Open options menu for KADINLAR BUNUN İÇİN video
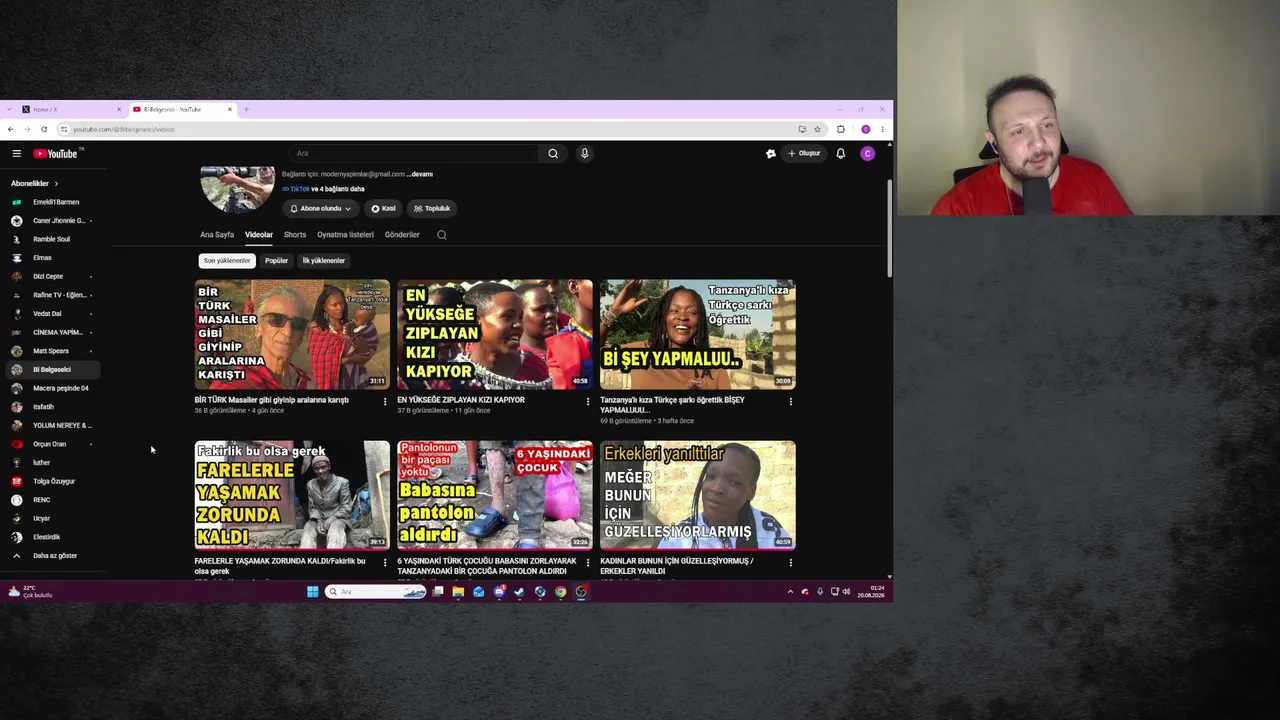Screen dimensions: 1280x720 (791, 563)
